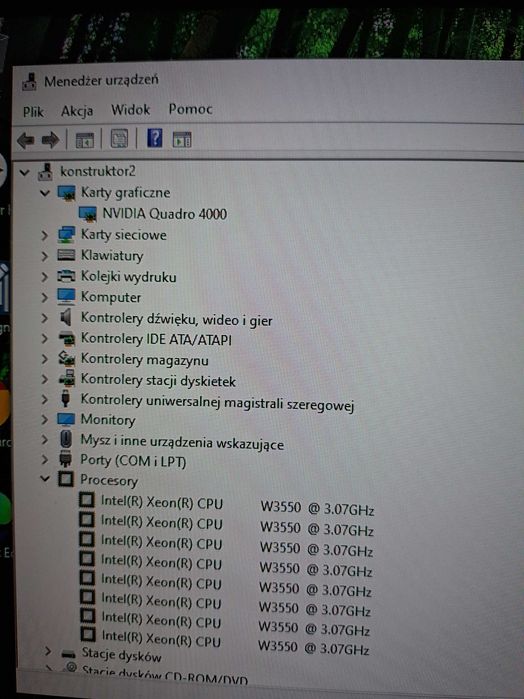Collapse the Procesory category
Viewport: 524px width, 699px height.
point(45,478)
